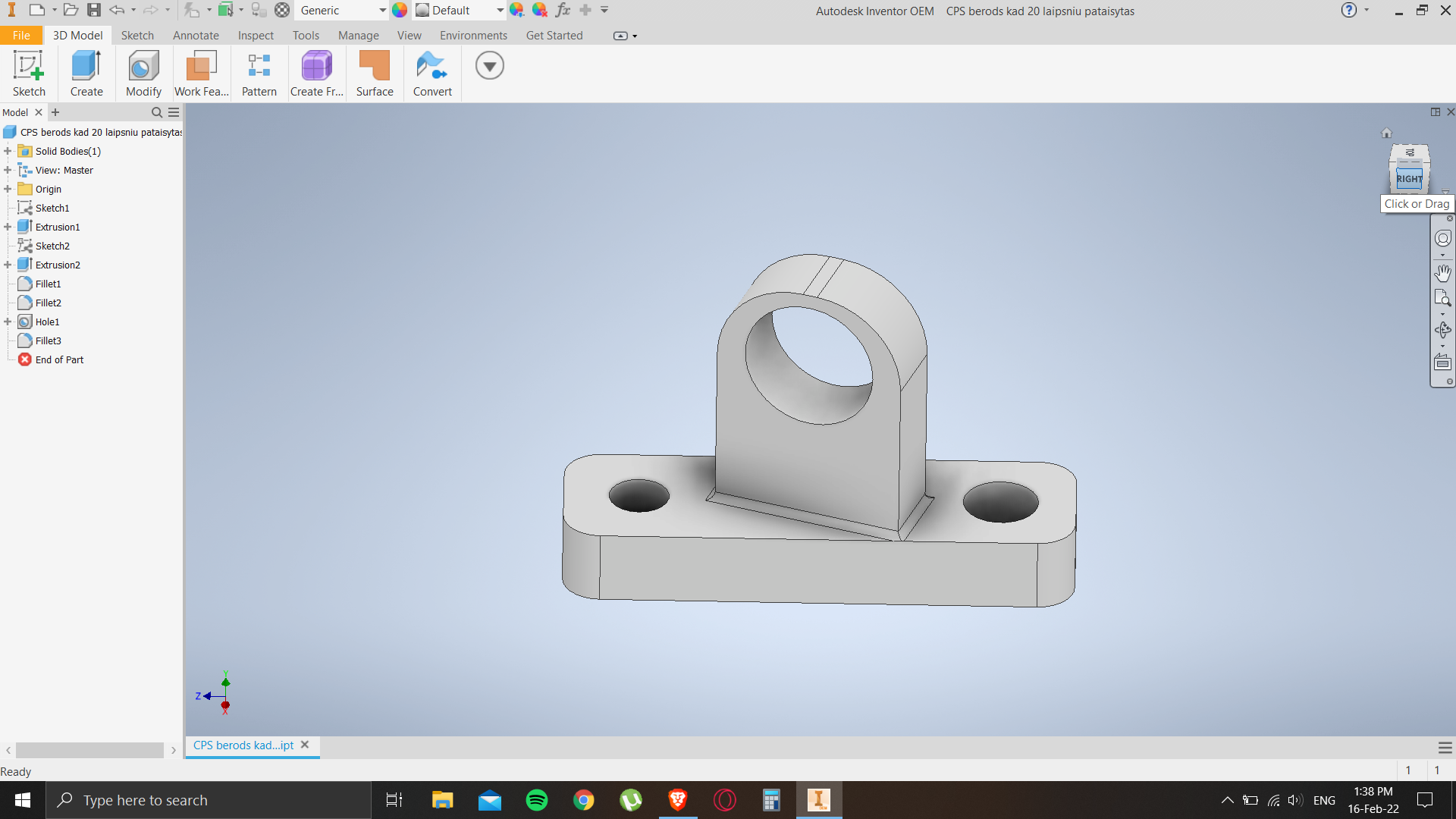Select the Pan hand tool in navigation bar
Screen dimensions: 1456x819
[1442, 273]
